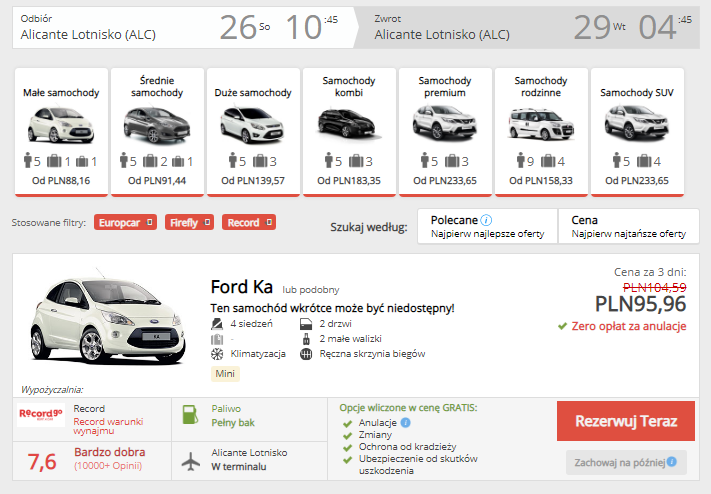The height and width of the screenshot is (494, 711).
Task: Click the airplane location icon
Action: (x=191, y=461)
